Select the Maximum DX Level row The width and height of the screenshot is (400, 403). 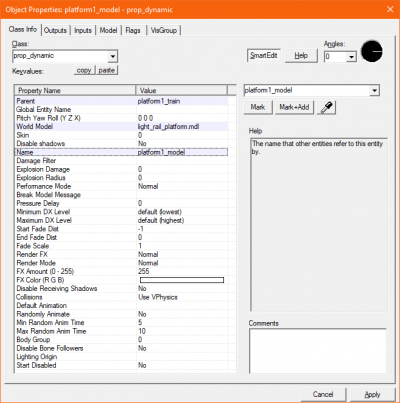122,220
